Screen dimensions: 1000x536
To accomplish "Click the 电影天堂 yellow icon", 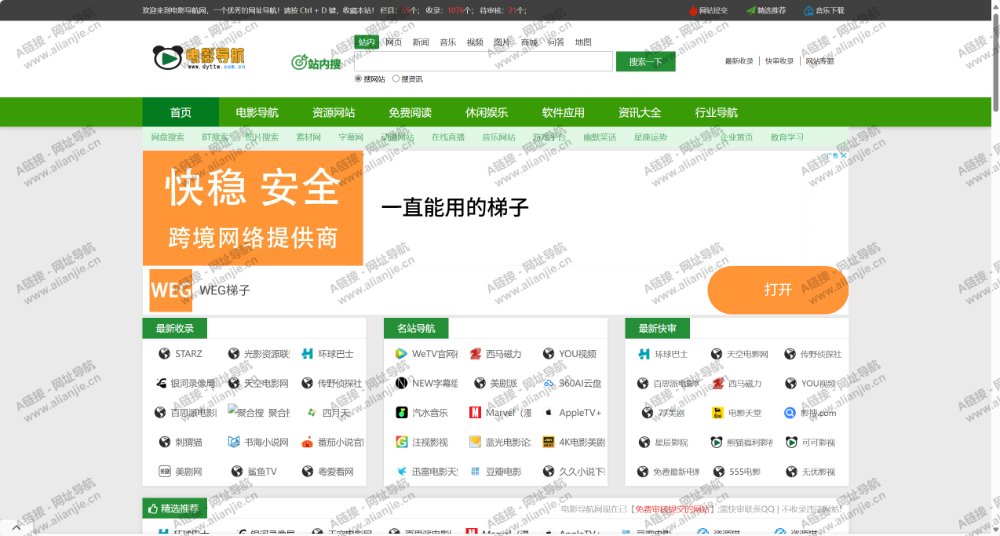I will coord(717,412).
